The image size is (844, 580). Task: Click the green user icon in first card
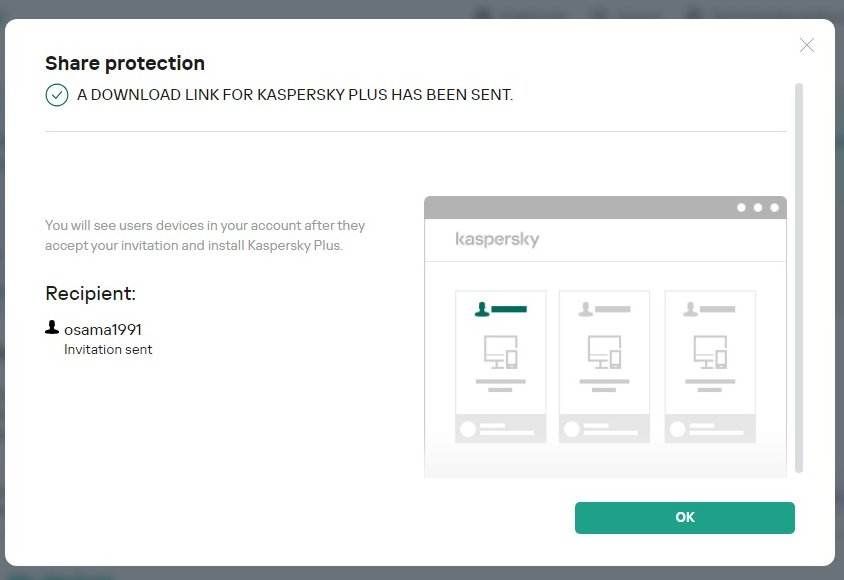tap(482, 310)
